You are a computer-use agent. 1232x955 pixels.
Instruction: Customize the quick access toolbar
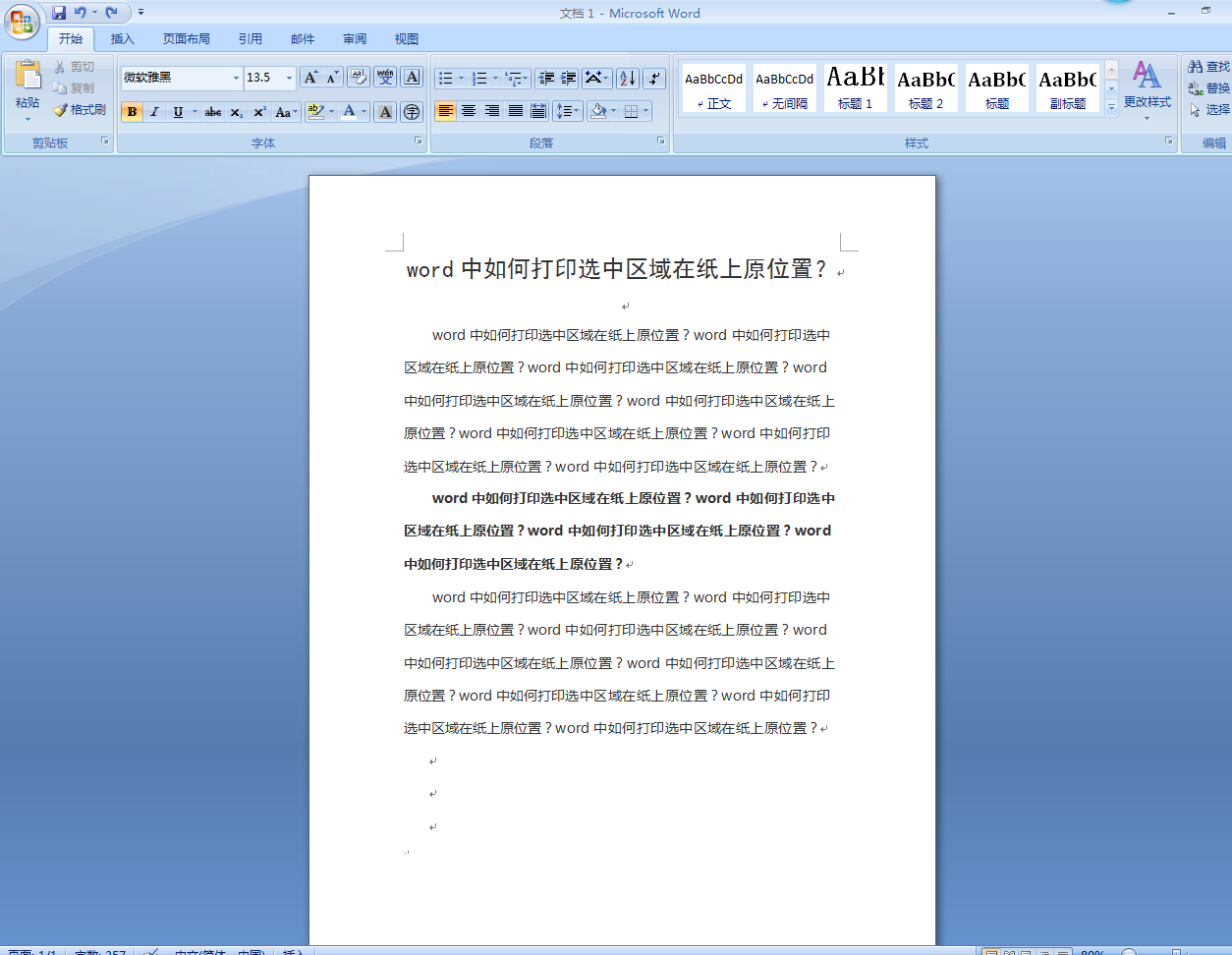pos(141,13)
